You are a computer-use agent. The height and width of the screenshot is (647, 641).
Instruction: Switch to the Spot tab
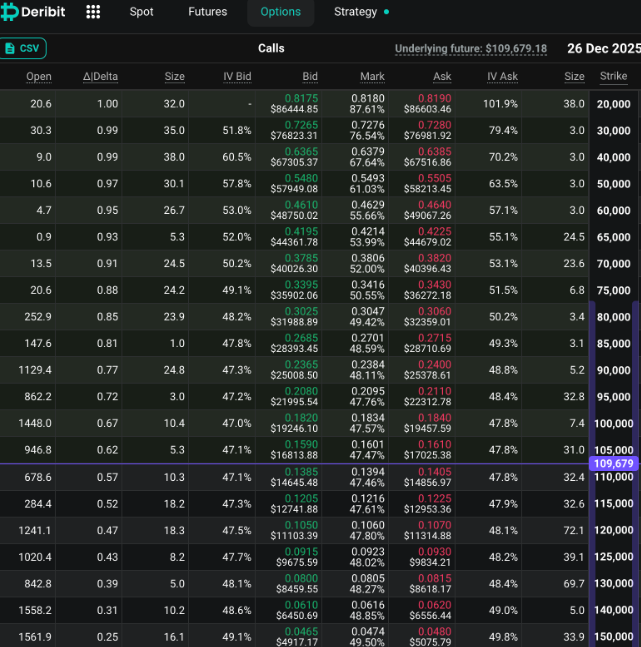[141, 12]
